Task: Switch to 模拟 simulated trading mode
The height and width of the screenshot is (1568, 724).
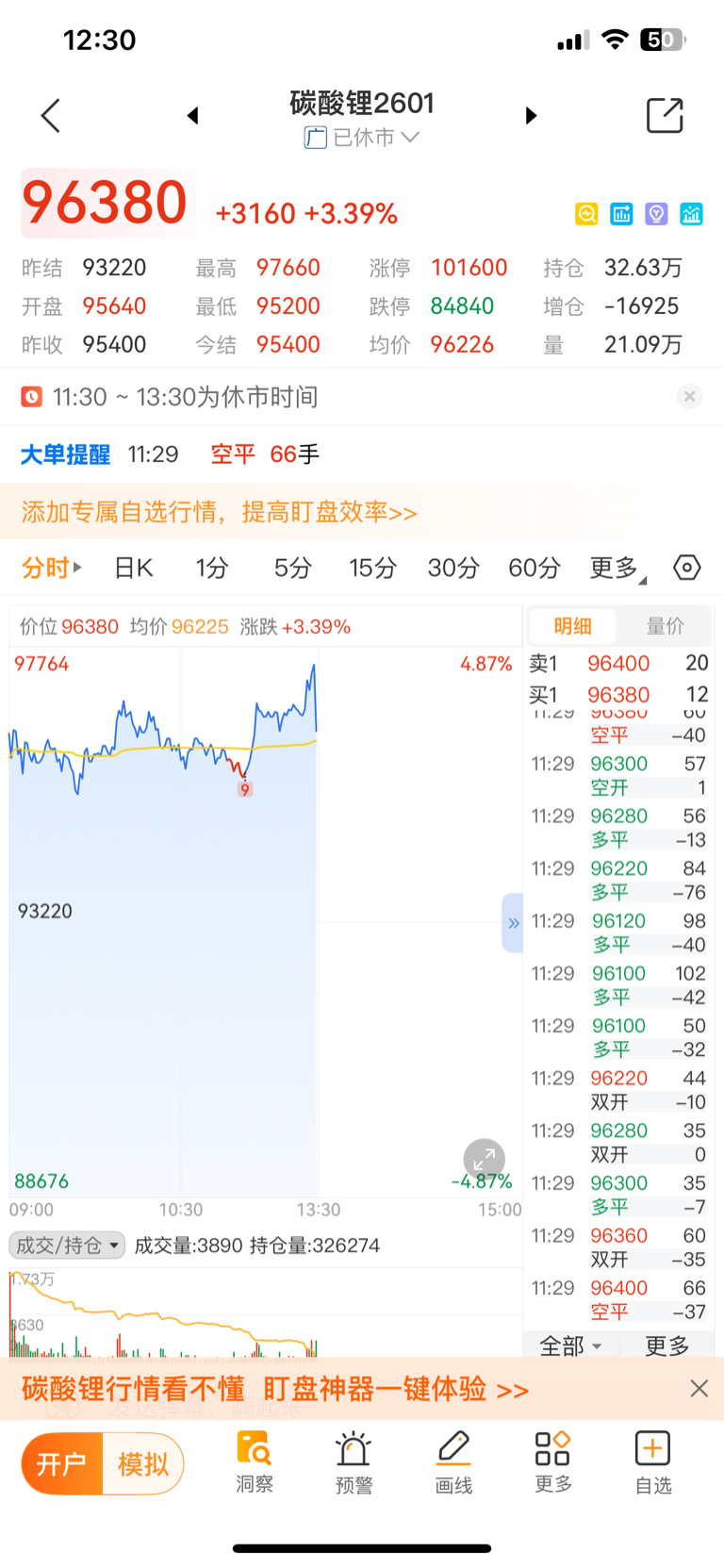Action: point(143,1464)
